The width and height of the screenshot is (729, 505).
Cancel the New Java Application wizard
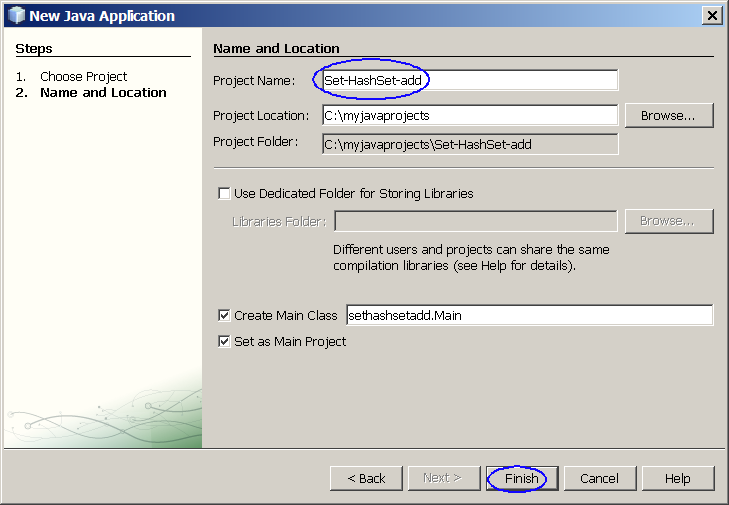(x=600, y=478)
